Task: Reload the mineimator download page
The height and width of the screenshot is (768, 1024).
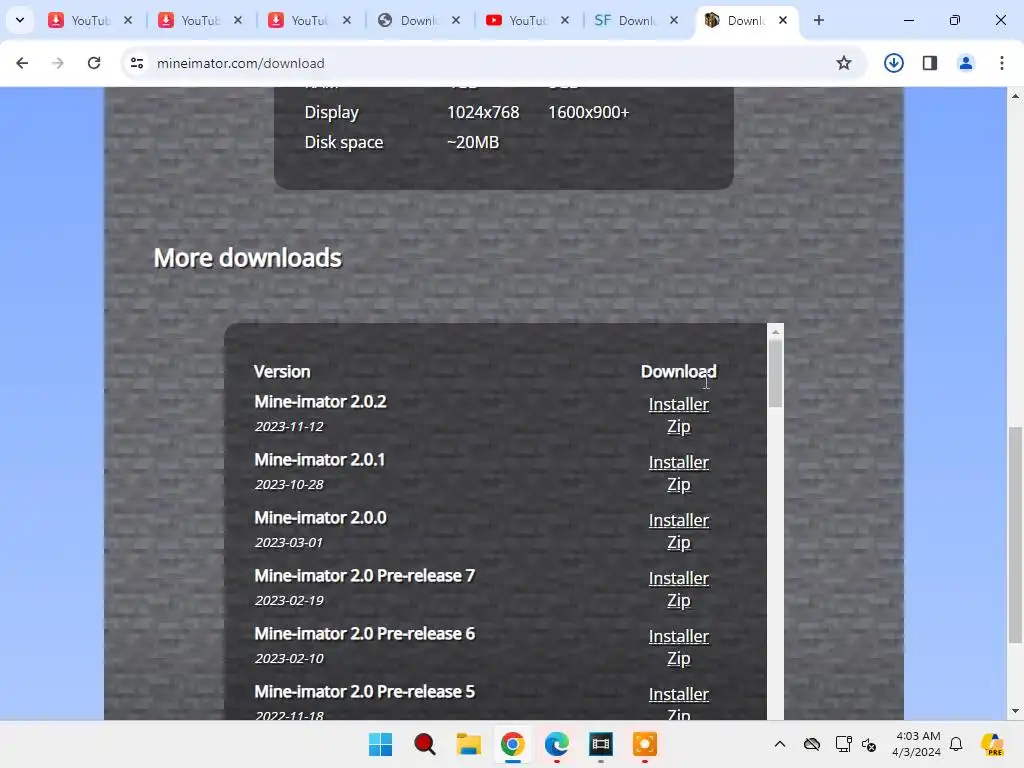Action: (94, 63)
